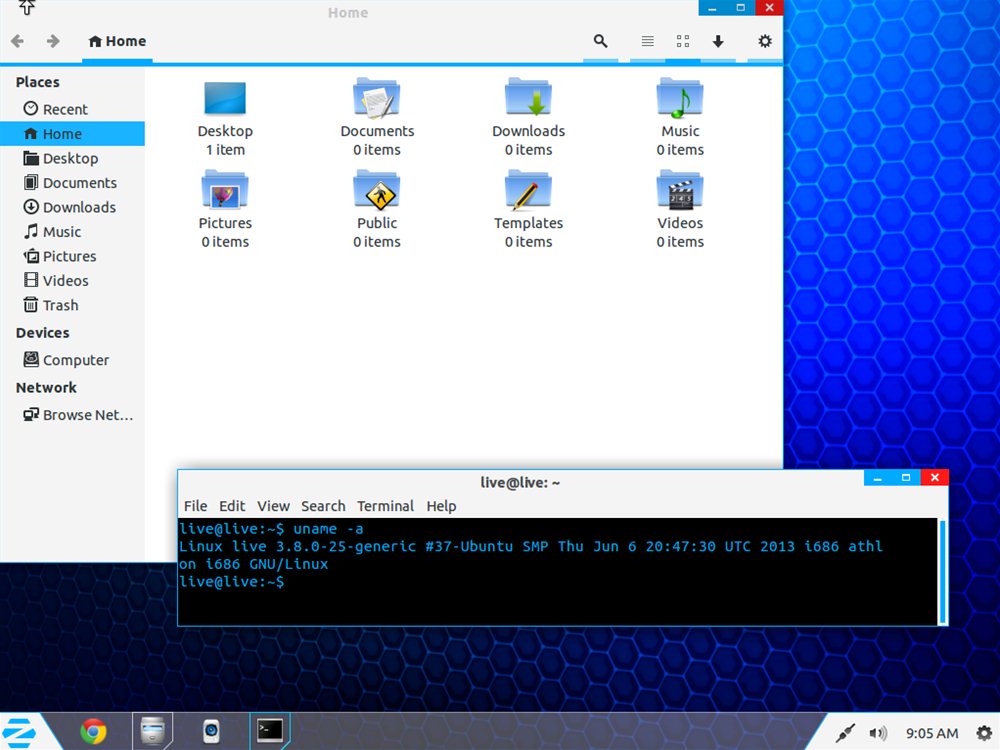Open the volume control in system tray
The width and height of the screenshot is (1000, 750).
point(878,733)
